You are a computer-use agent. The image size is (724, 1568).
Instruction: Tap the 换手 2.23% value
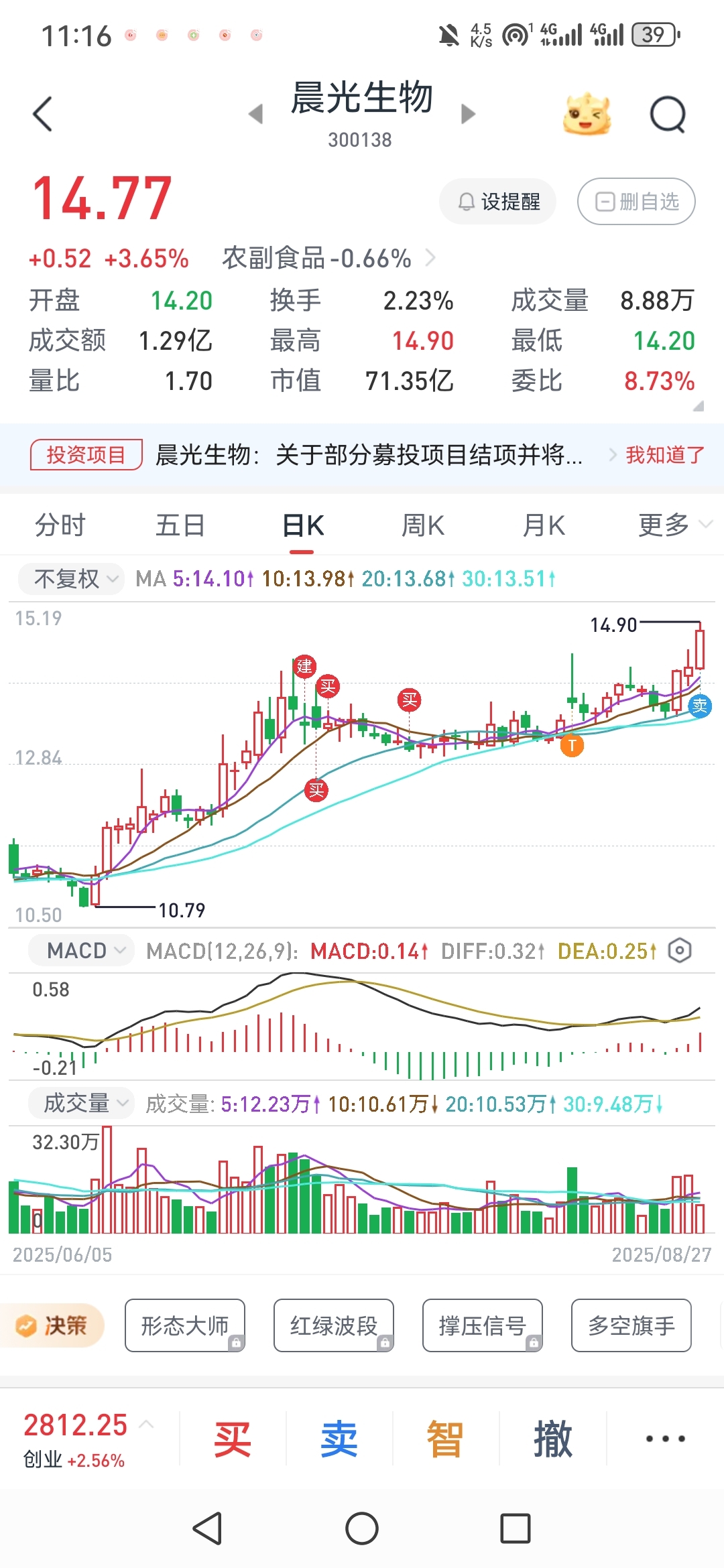click(418, 301)
